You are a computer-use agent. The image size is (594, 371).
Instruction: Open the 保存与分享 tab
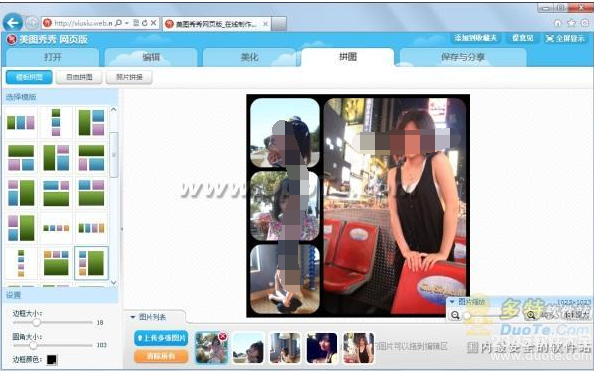pyautogui.click(x=463, y=57)
